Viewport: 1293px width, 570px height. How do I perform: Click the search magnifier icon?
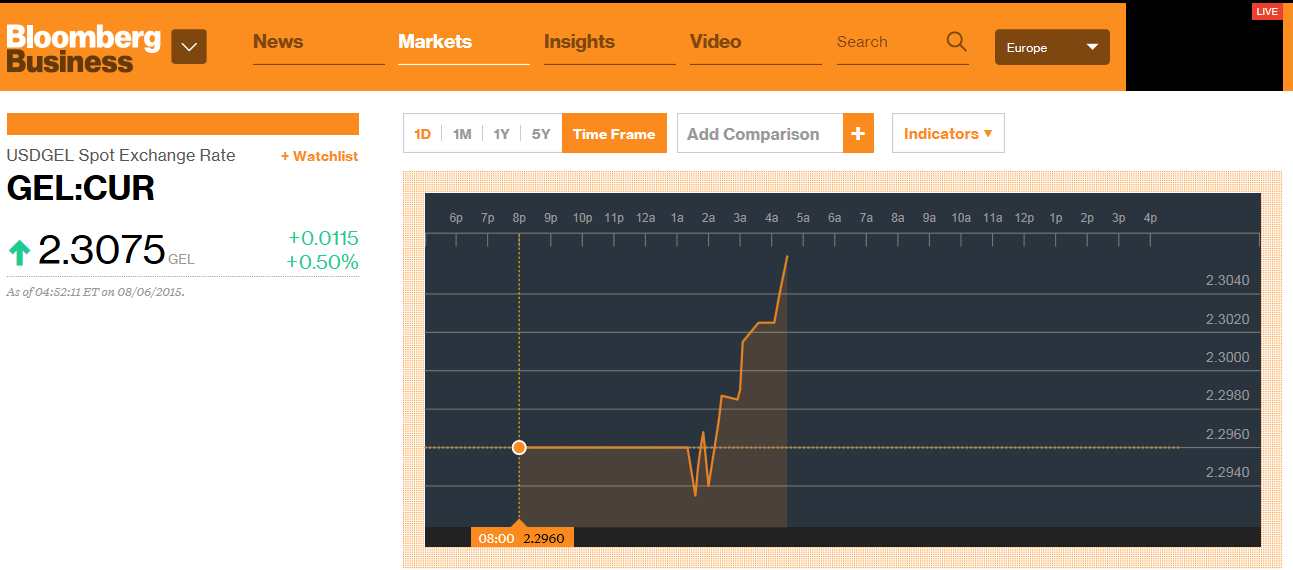coord(956,42)
